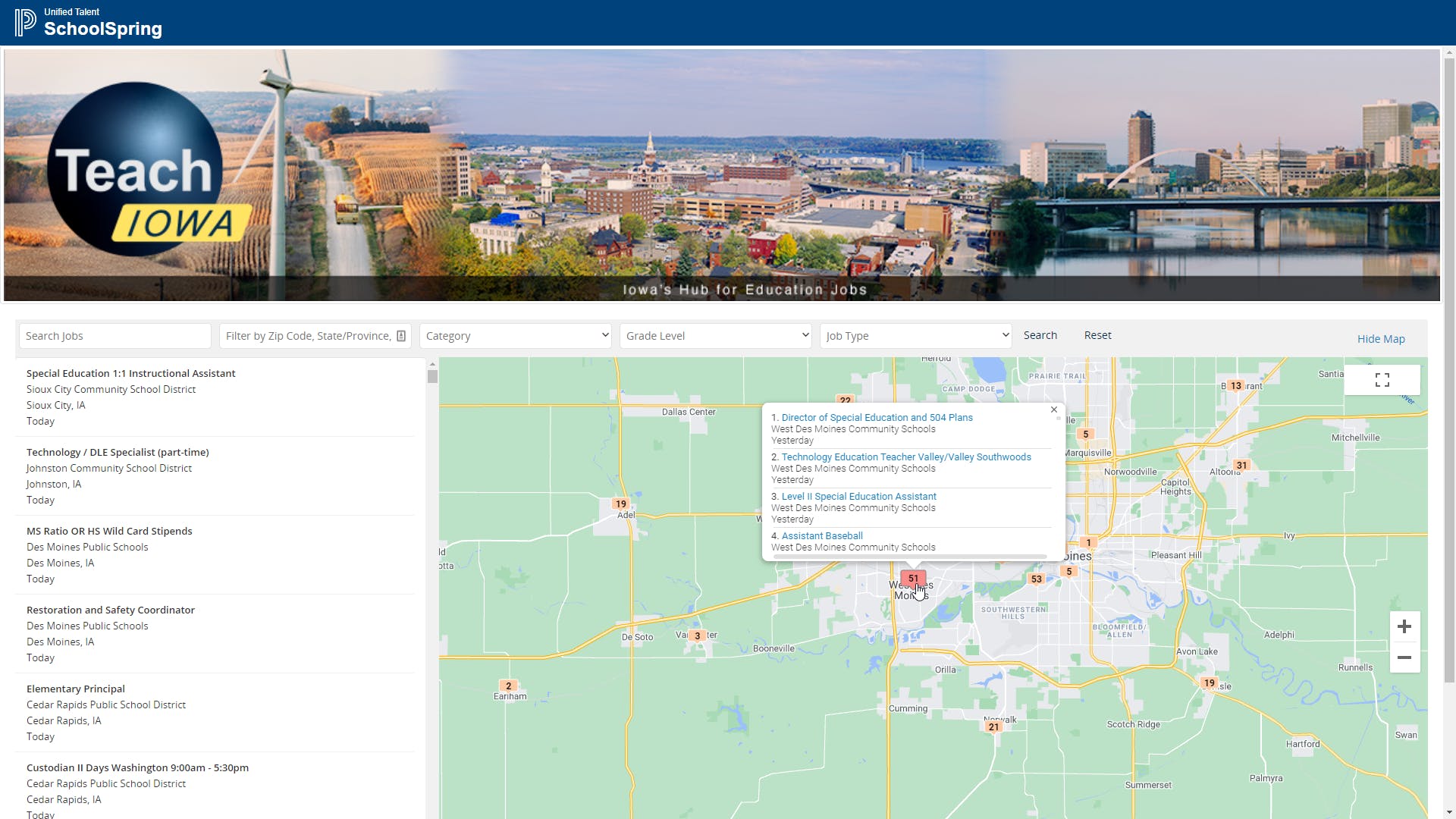The width and height of the screenshot is (1456, 819).
Task: Click the 21 jobs marker near Norwalk
Action: point(993,726)
